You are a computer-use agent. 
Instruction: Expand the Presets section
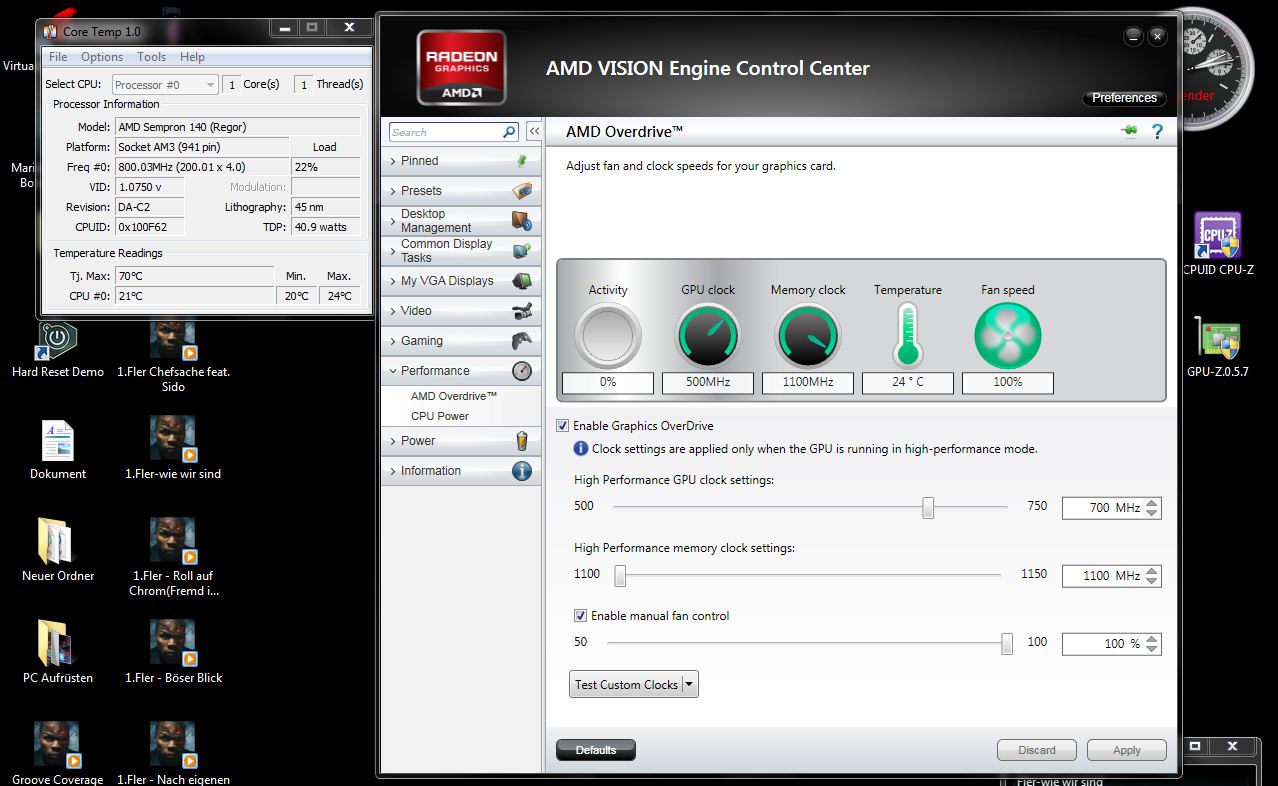[x=392, y=191]
